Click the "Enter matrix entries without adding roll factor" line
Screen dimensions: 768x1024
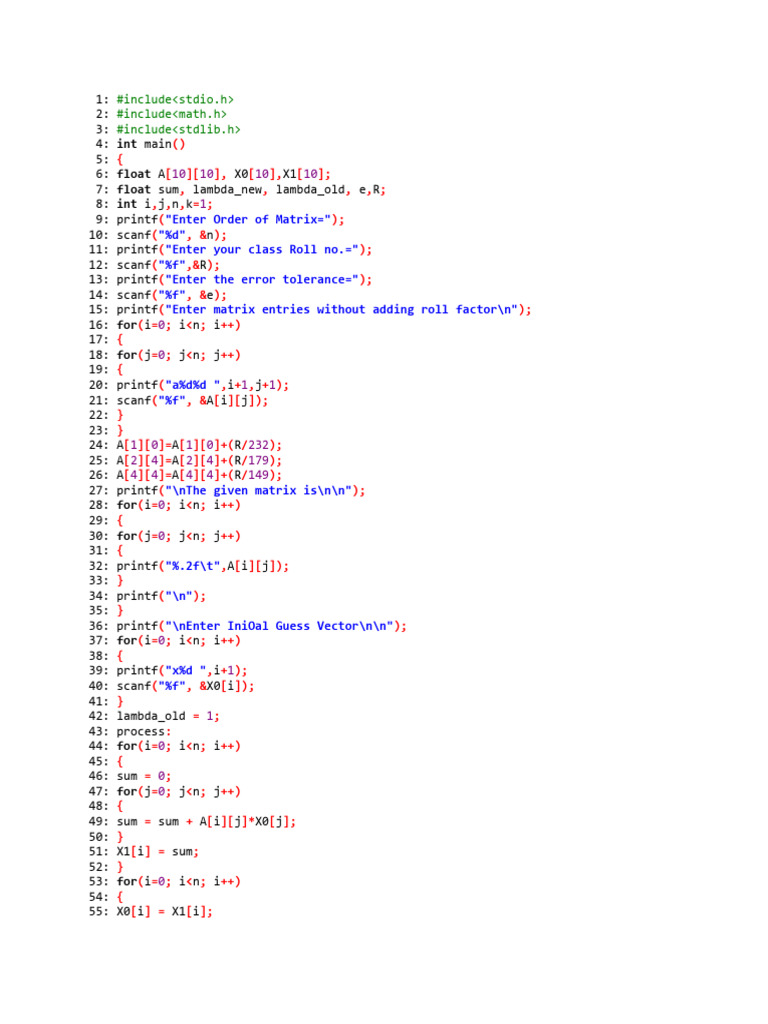point(324,310)
